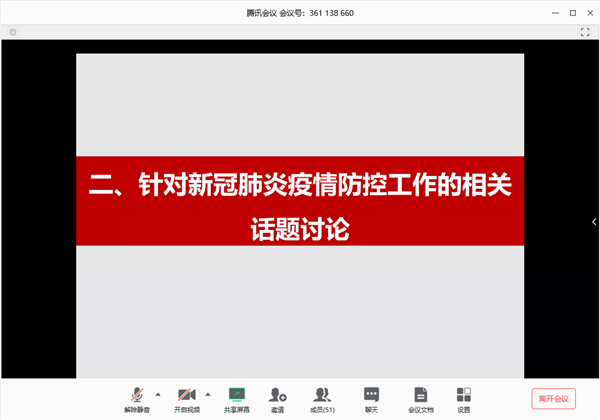Screen dimensions: 600x420
Task: Click the black area left of the shared slide
Action: coord(38,210)
